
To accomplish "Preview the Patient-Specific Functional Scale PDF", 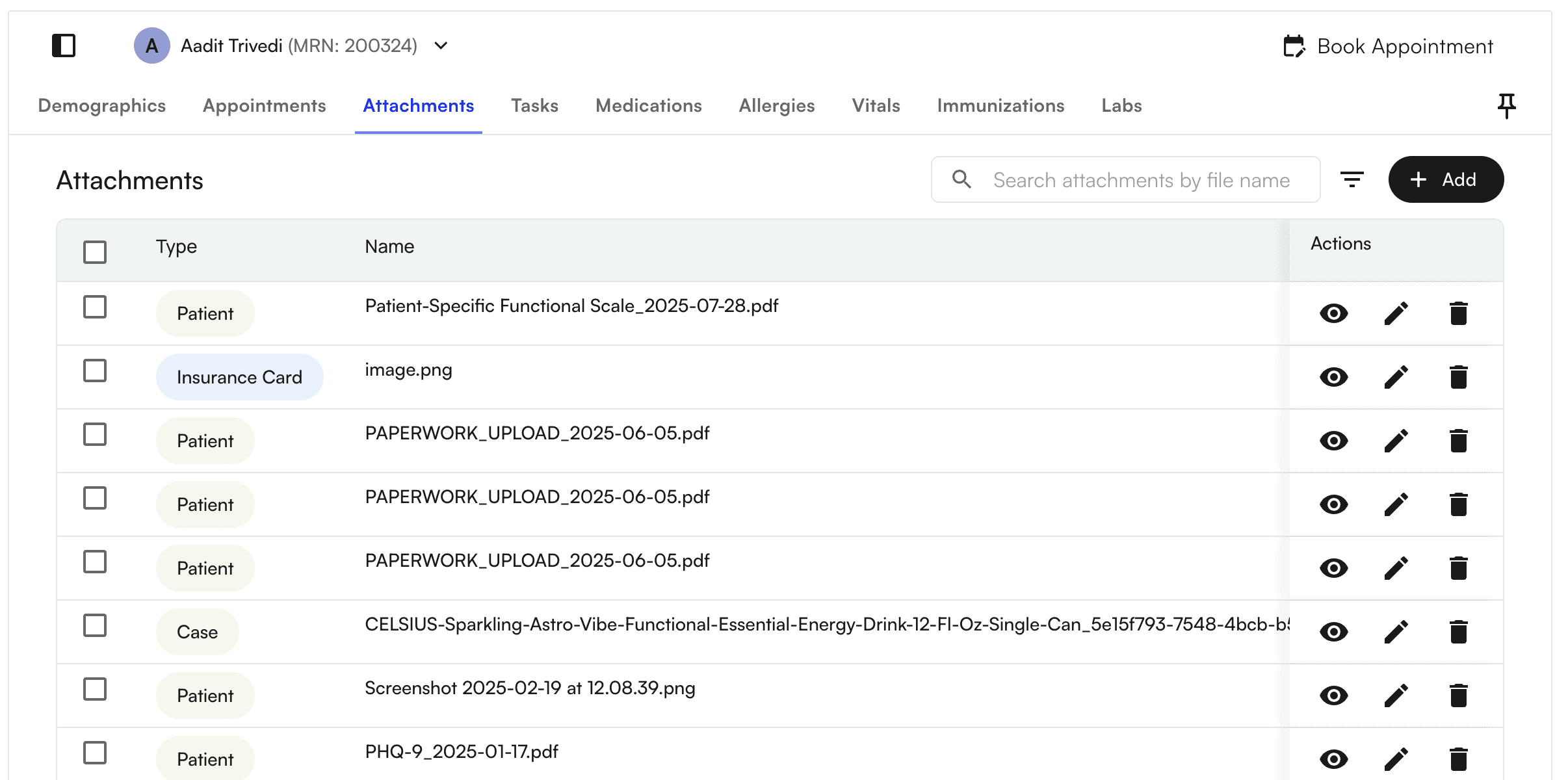I will 1333,313.
